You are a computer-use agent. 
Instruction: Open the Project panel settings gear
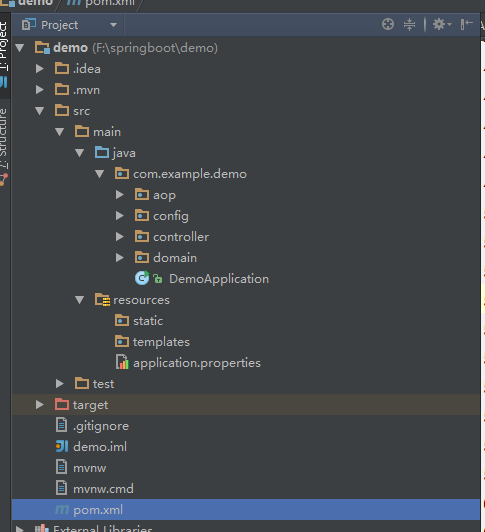tap(441, 24)
